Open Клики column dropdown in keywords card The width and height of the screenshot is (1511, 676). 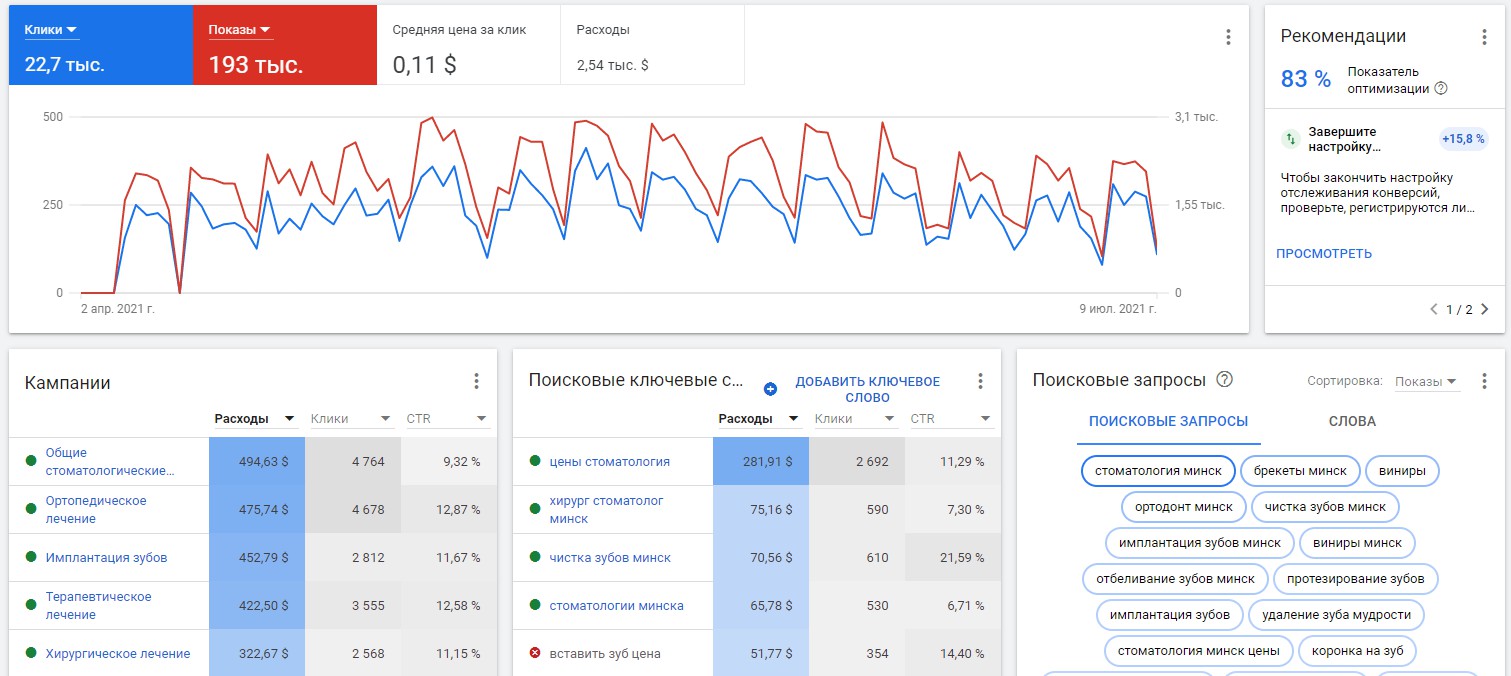[x=855, y=418]
